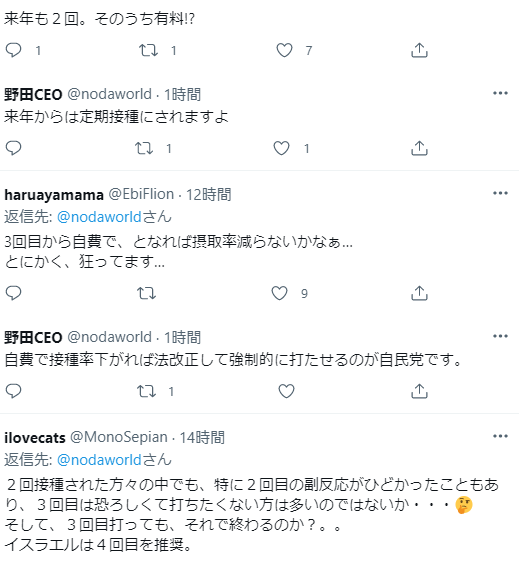The width and height of the screenshot is (519, 562).
Task: Visit haruayamama's profile name
Action: click(x=54, y=195)
